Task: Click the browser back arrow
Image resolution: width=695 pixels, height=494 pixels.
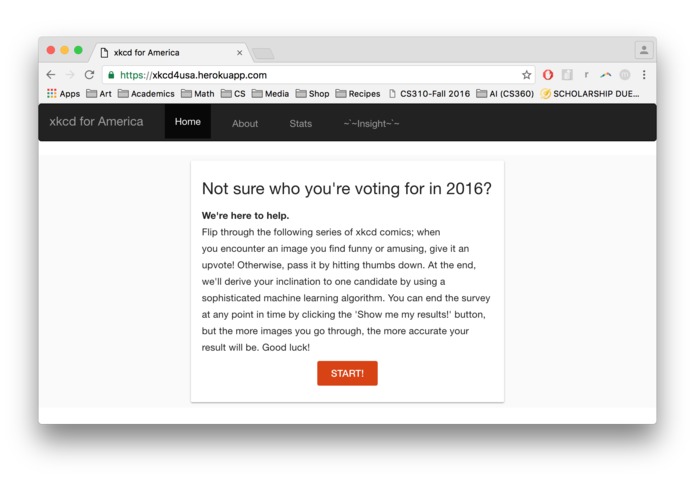Action: (51, 75)
